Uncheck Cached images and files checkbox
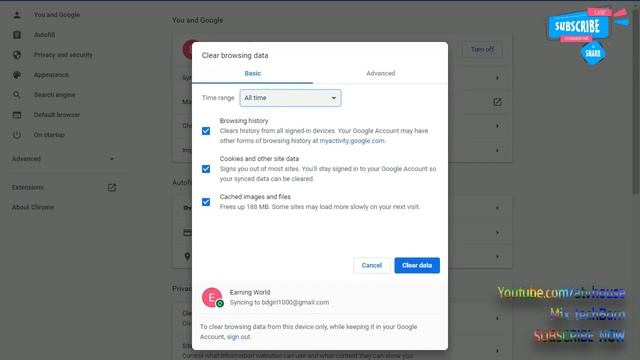The image size is (640, 360). 206,202
